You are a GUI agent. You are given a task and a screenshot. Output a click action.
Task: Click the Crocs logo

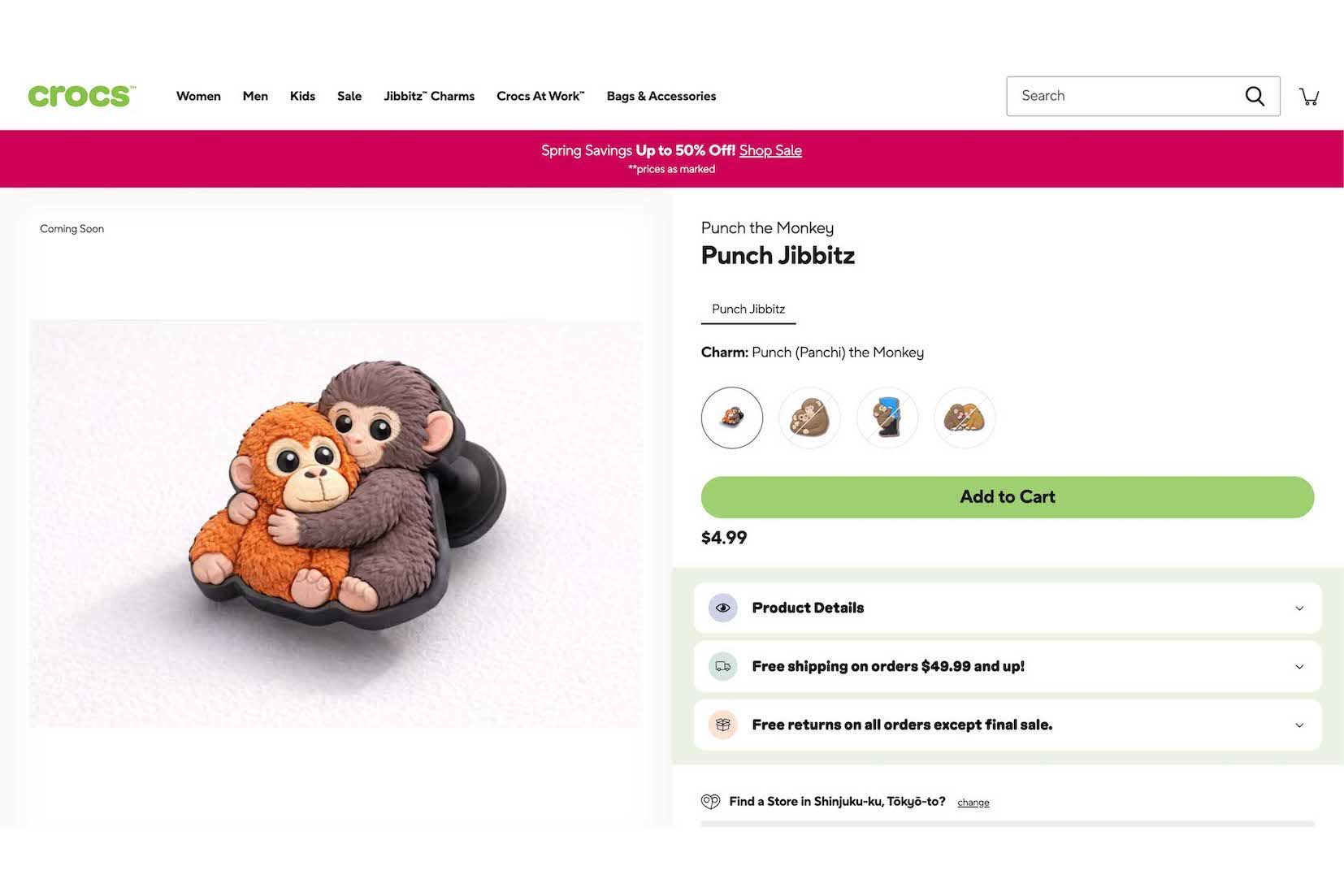(81, 96)
